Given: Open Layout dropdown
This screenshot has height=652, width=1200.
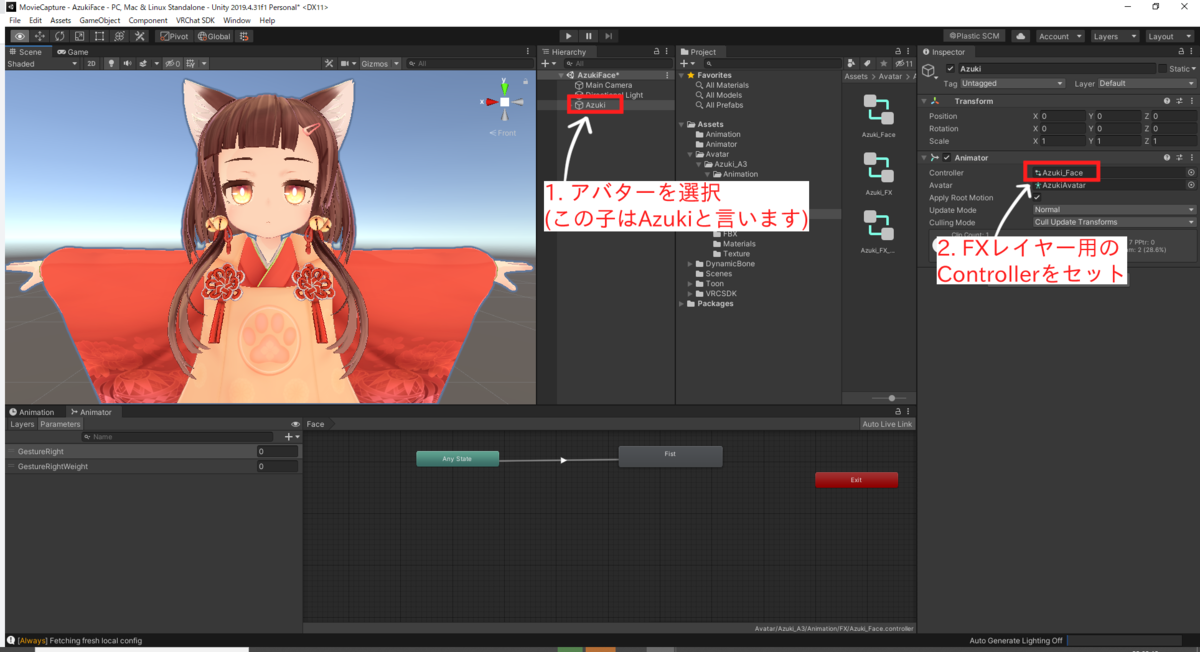Looking at the screenshot, I should click(1168, 36).
